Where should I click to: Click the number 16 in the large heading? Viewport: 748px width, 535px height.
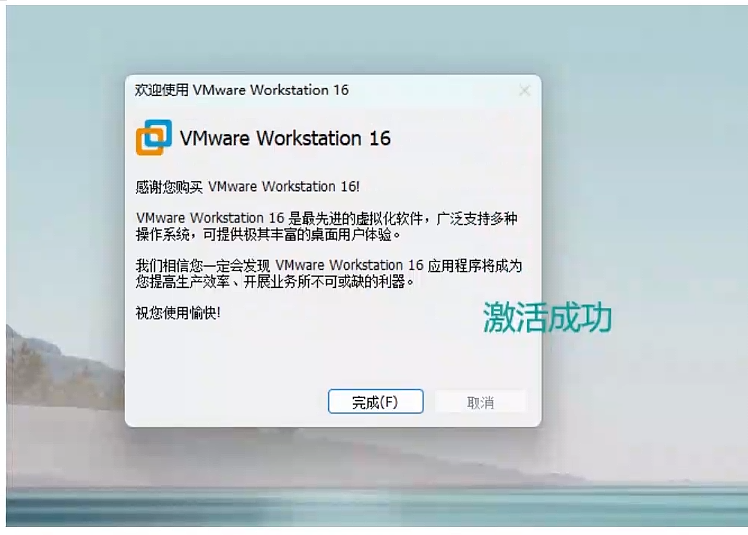(380, 138)
